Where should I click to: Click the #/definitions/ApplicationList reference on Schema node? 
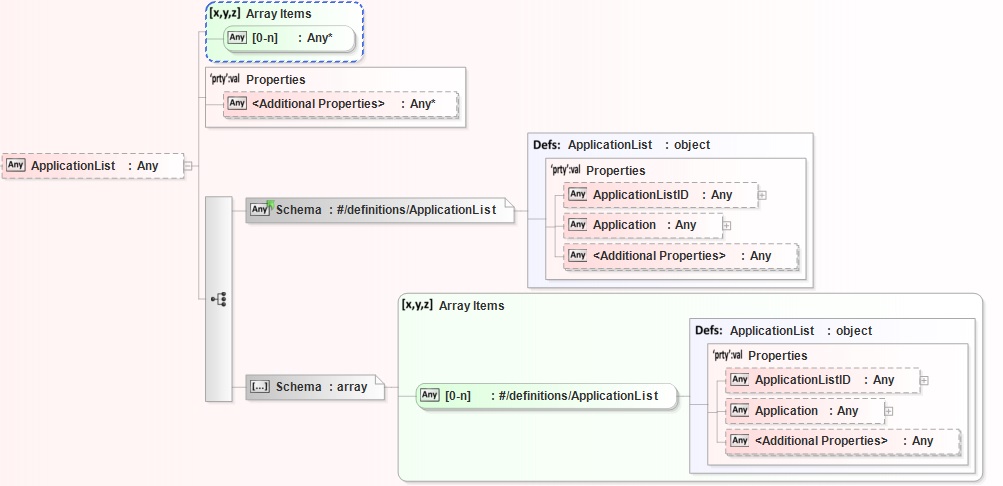(x=417, y=210)
